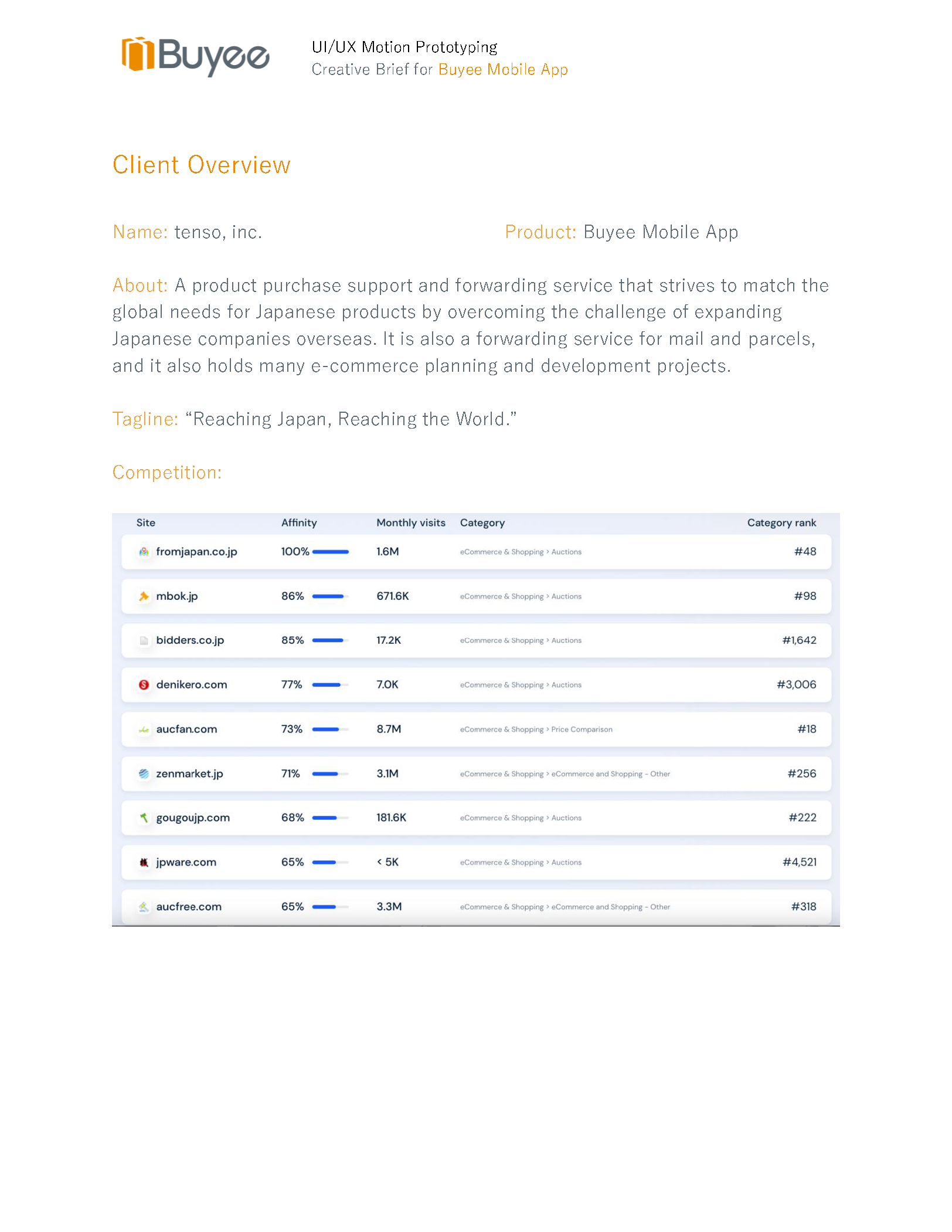Open the zenmarket.jp site name
Image resolution: width=952 pixels, height=1232 pixels.
[x=189, y=774]
